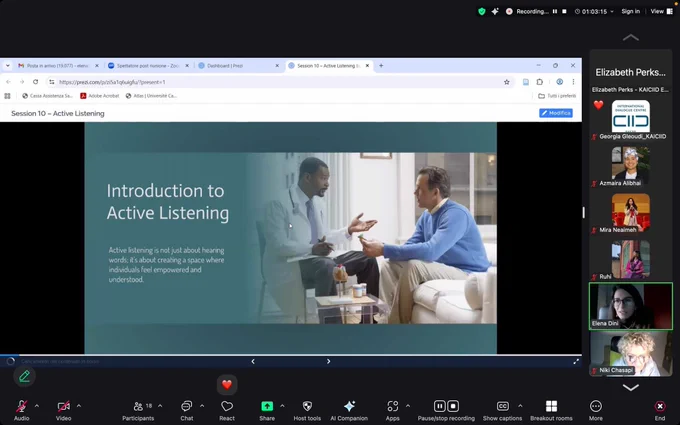Click the green annotate pencil icon
The image size is (680, 425).
(x=24, y=376)
